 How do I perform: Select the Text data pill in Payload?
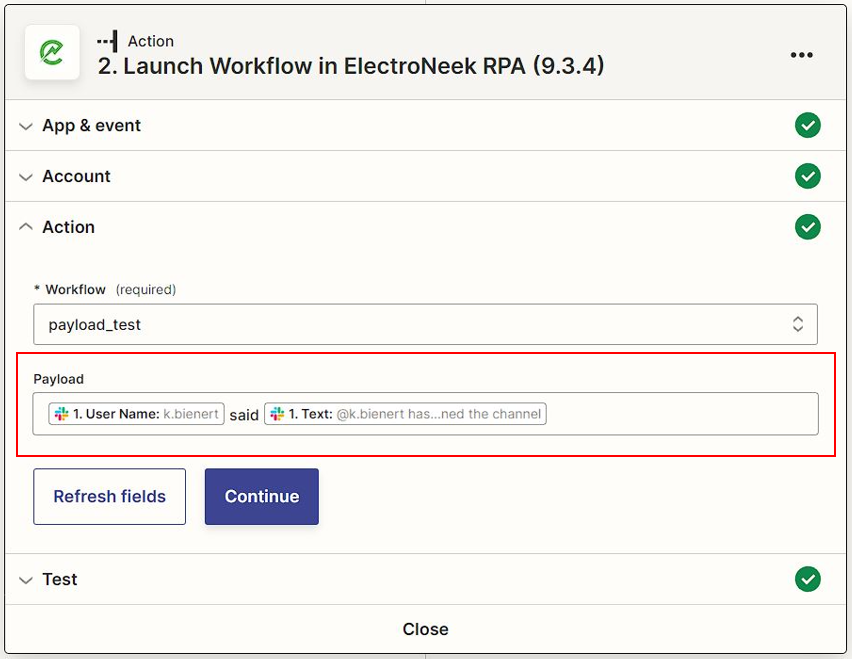[x=405, y=414]
